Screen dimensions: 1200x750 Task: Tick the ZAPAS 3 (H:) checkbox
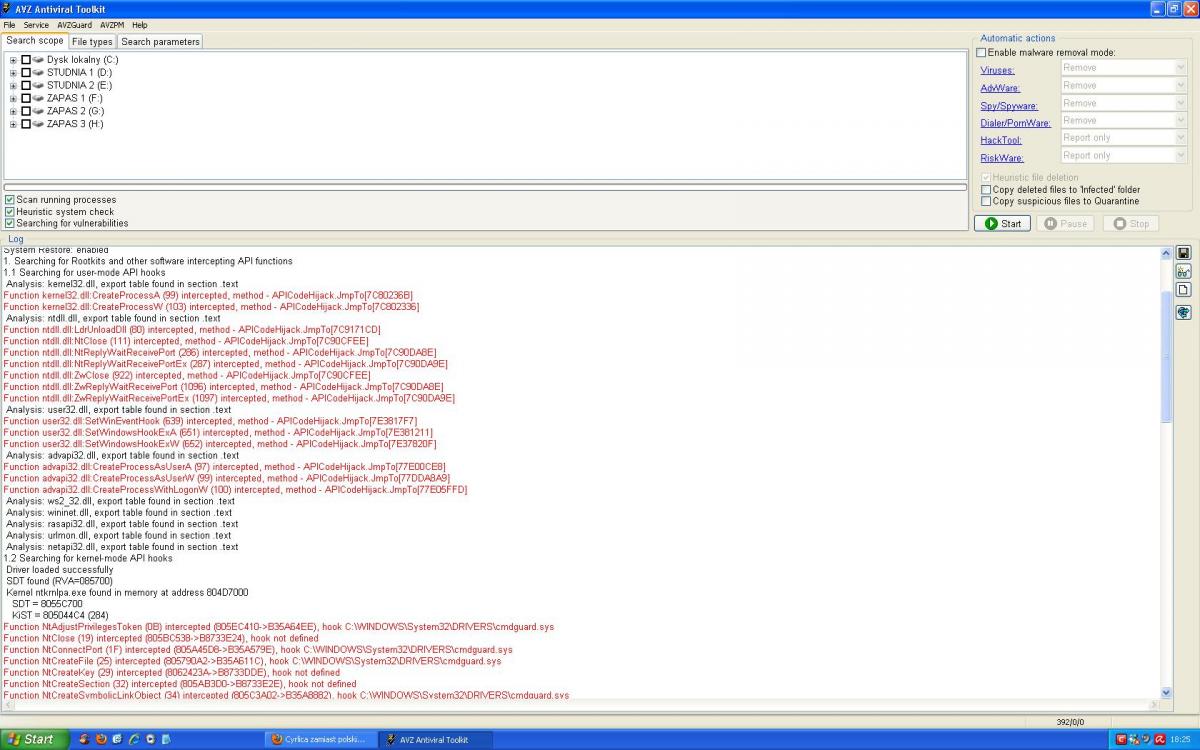(x=26, y=124)
